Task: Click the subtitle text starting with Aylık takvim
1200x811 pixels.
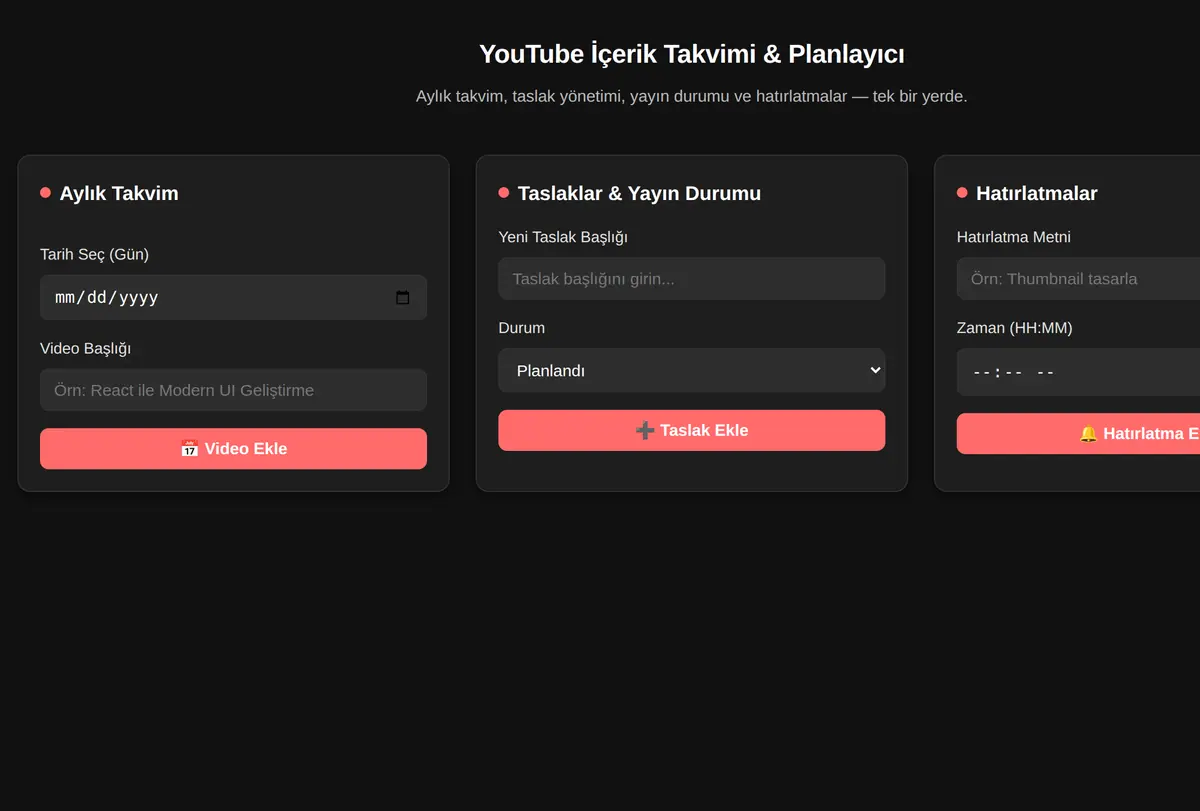Action: point(692,97)
